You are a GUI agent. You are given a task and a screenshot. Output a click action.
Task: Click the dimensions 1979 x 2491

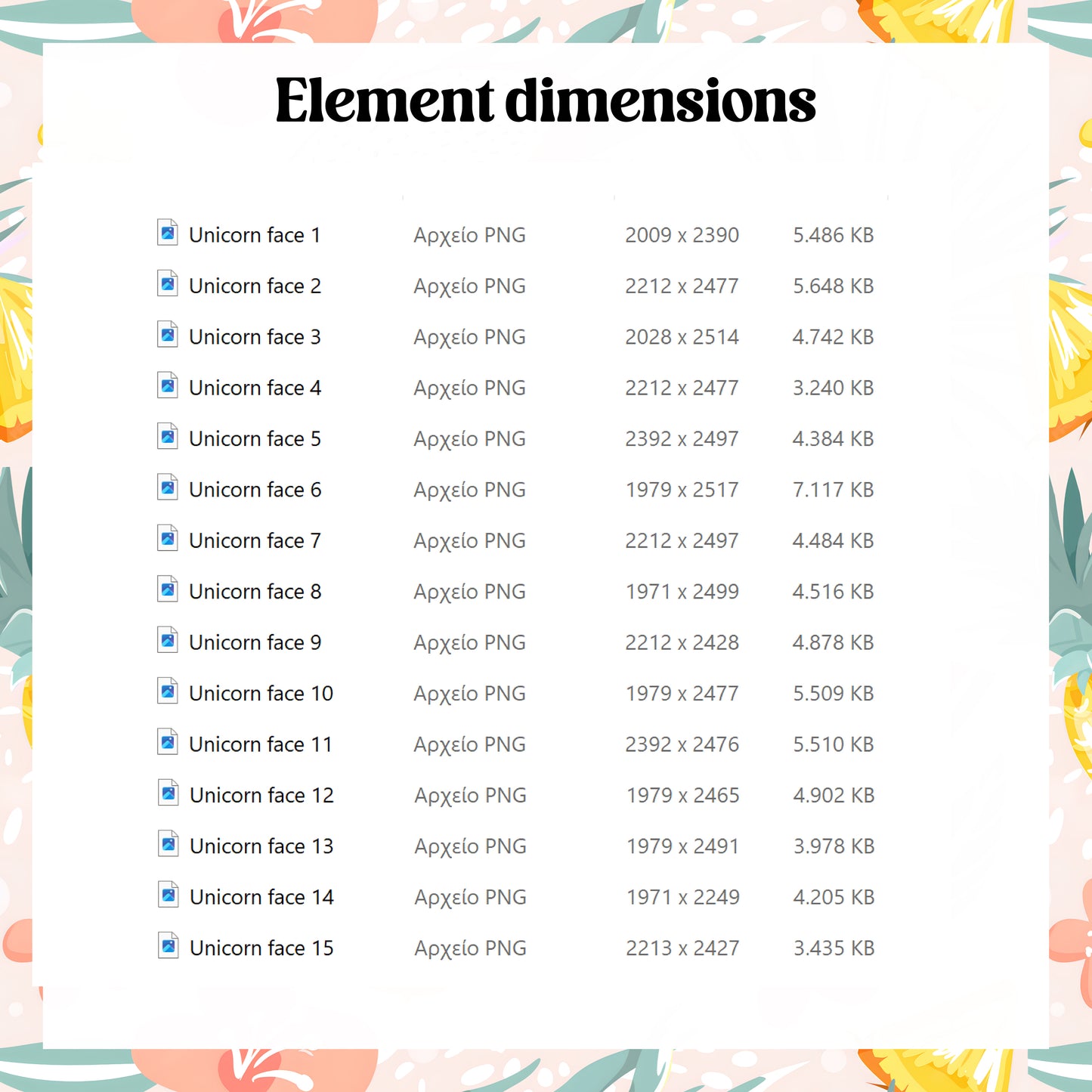point(682,846)
